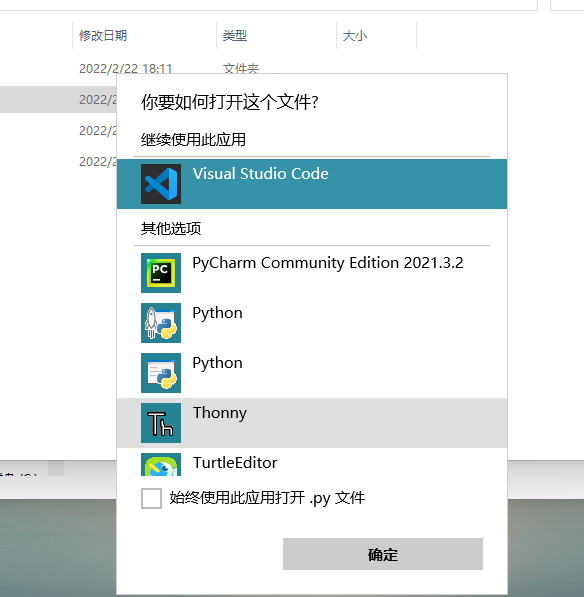
Task: Select PyCharm Community Edition 2021.3.2 label
Action: click(x=328, y=263)
